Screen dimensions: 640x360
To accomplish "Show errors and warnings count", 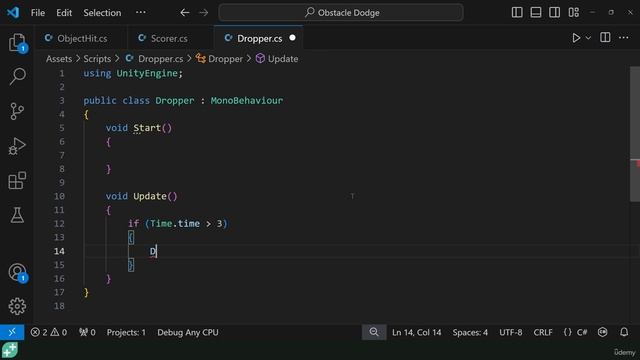I will click(x=49, y=332).
